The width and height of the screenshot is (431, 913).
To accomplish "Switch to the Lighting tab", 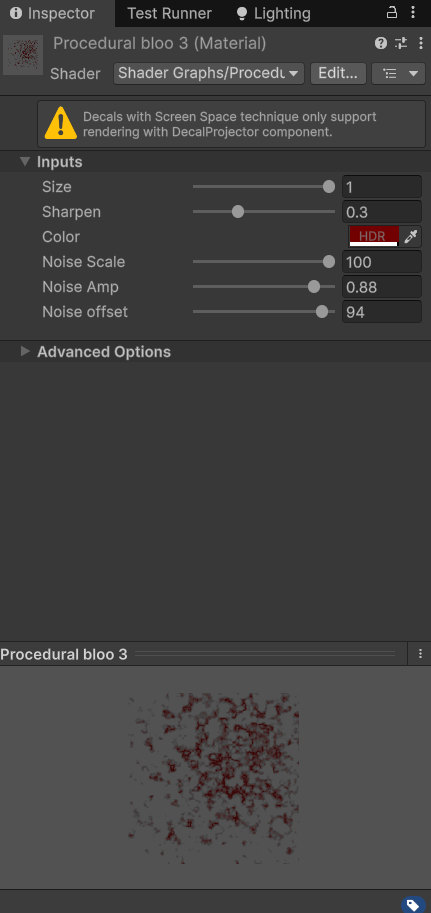I will pos(273,13).
